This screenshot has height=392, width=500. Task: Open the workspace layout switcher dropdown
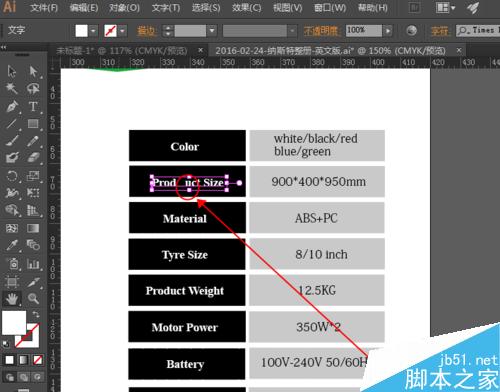click(446, 8)
